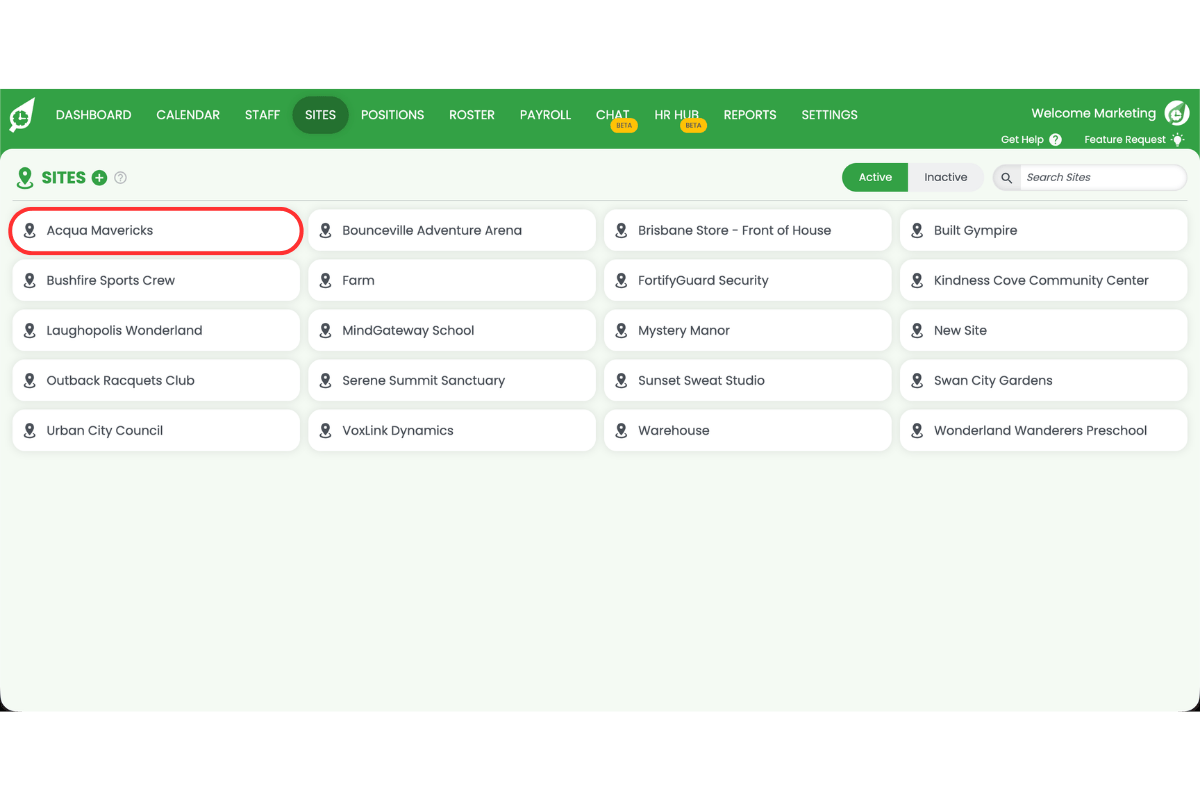Click the location pin icon beside Acqua Mavericks
Viewport: 1200px width, 800px height.
30,230
